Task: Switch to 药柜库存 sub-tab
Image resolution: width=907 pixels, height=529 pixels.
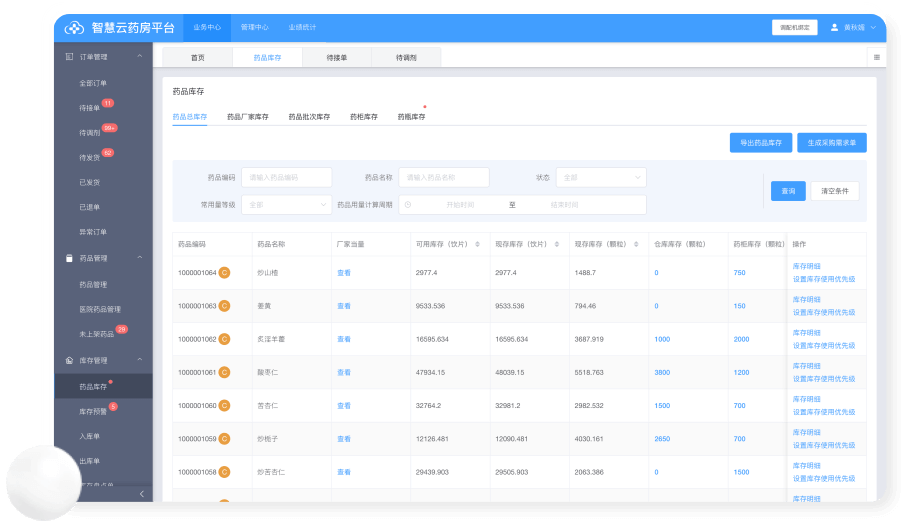Action: click(363, 116)
